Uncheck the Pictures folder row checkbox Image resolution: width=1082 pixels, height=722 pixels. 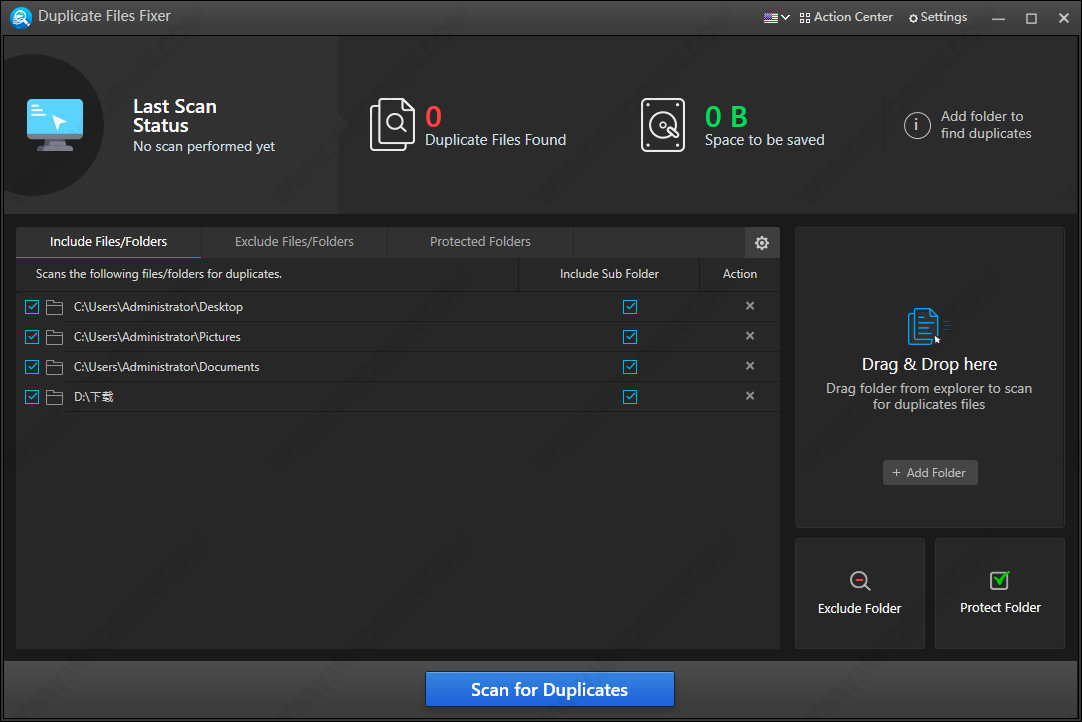[x=32, y=337]
